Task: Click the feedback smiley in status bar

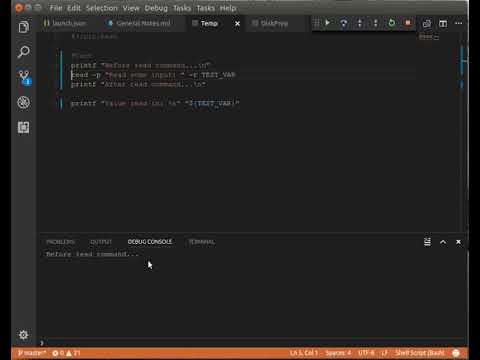Action: (x=456, y=353)
